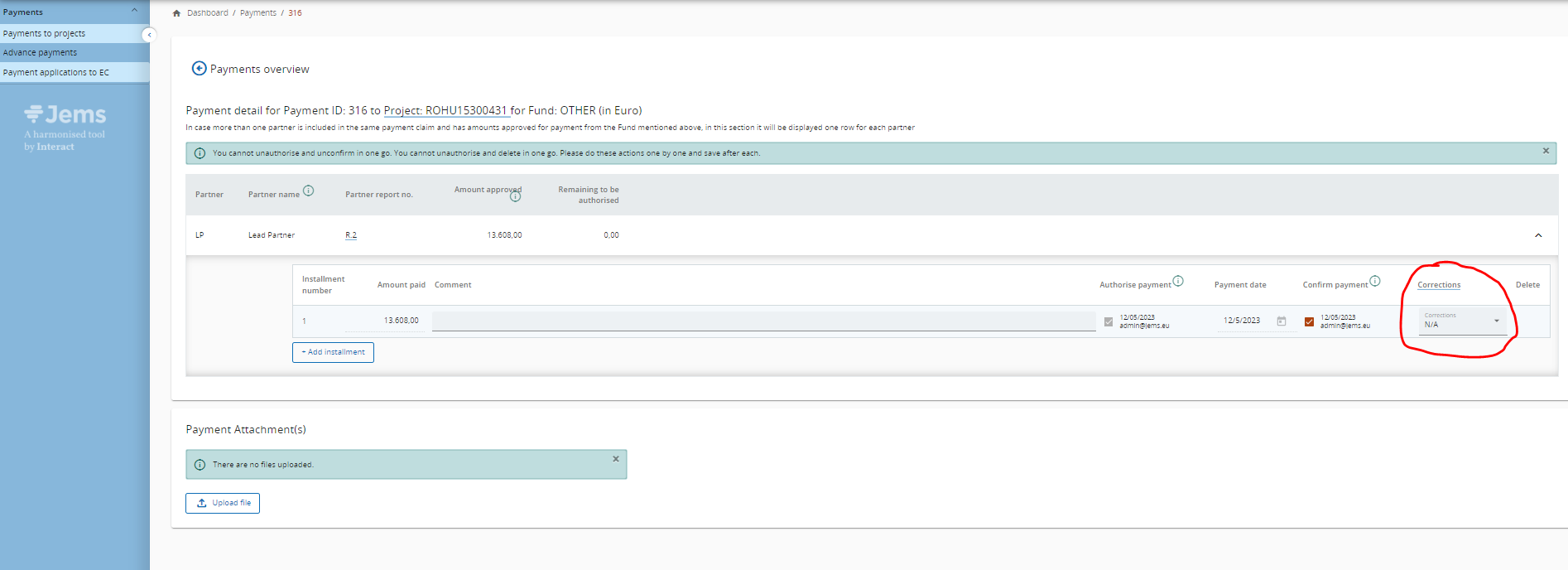Image resolution: width=1568 pixels, height=570 pixels.
Task: Click info icon beside Confirm payment
Action: pyautogui.click(x=1374, y=281)
